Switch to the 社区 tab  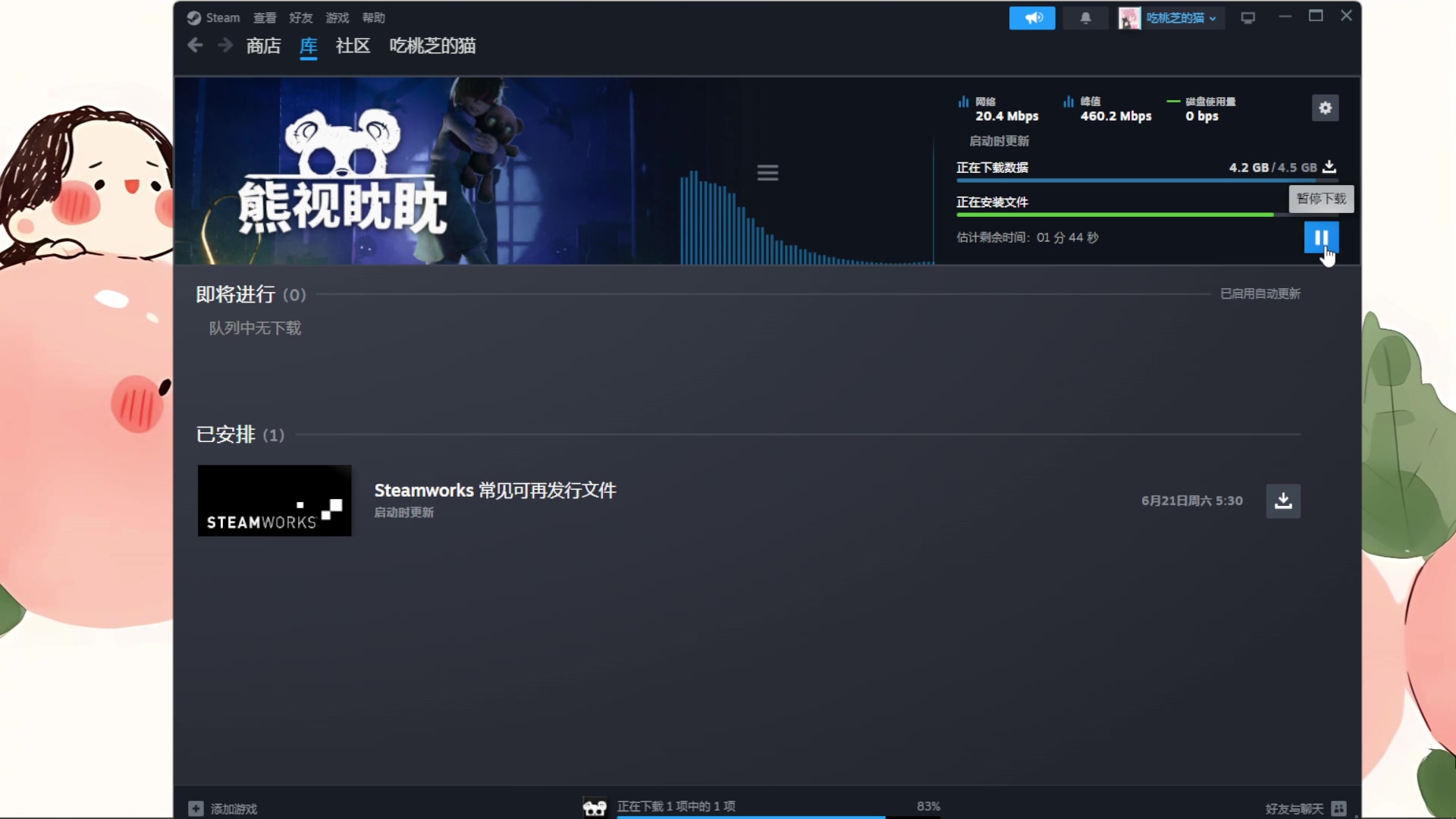click(x=353, y=45)
